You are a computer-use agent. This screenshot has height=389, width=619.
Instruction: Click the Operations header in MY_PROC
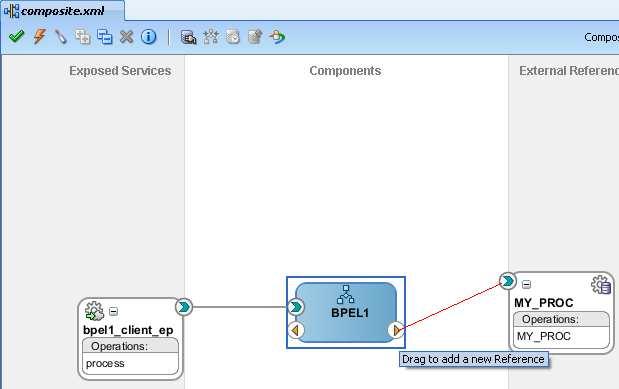pos(561,319)
